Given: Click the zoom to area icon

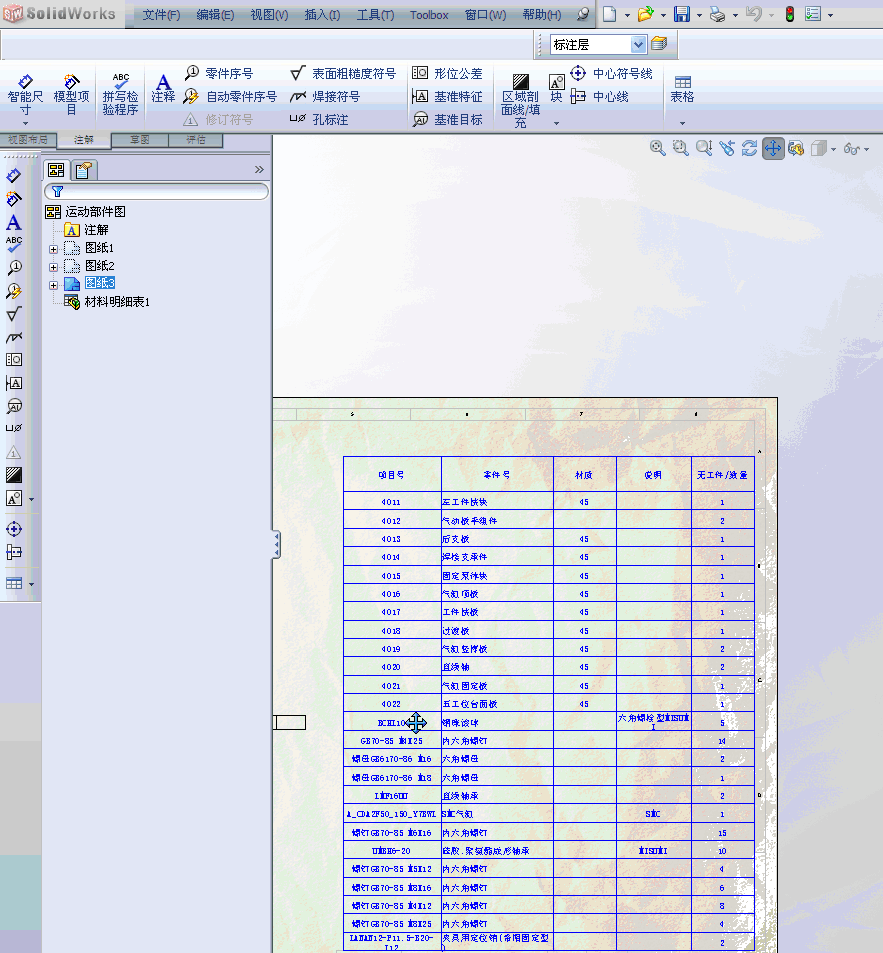Looking at the screenshot, I should [681, 148].
